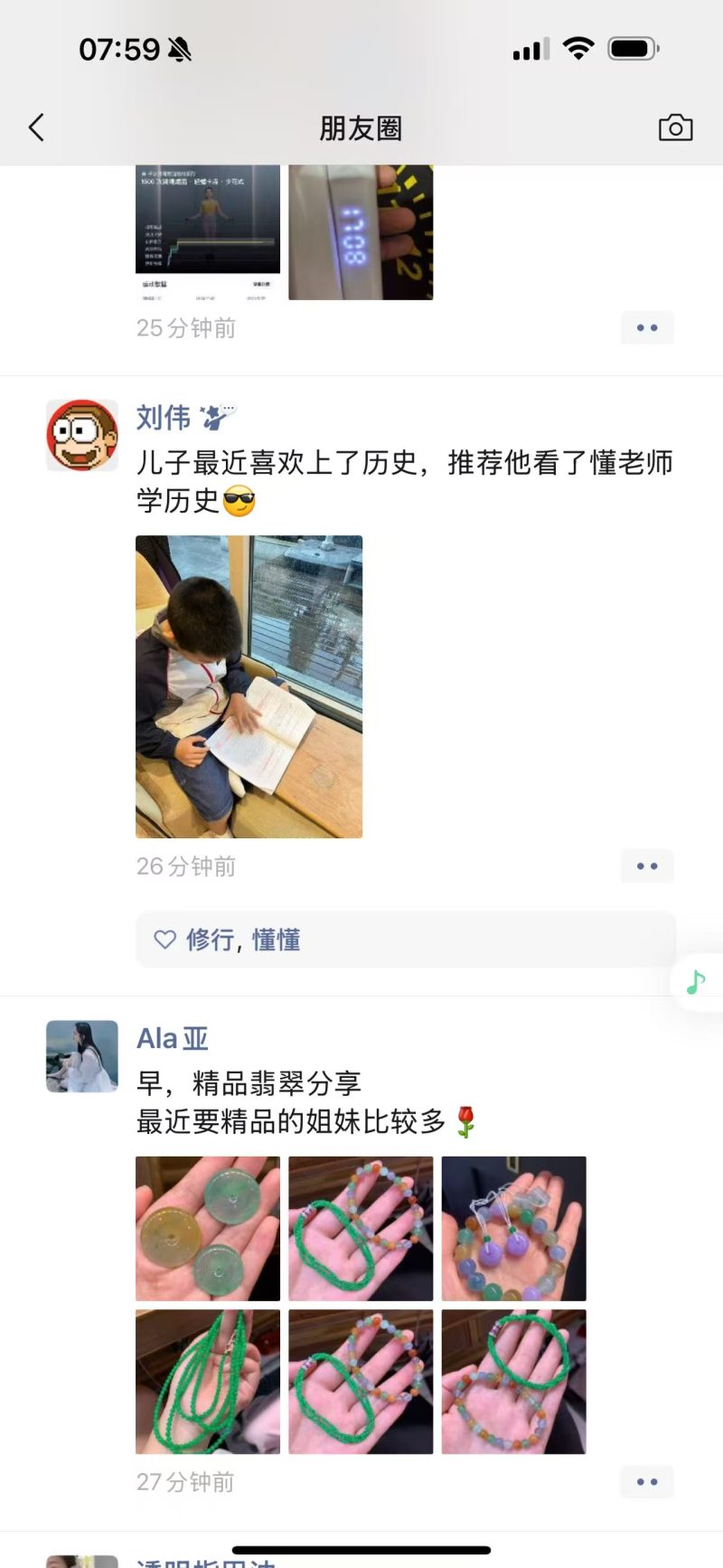Open Ala亚's profile avatar

pyautogui.click(x=82, y=1056)
